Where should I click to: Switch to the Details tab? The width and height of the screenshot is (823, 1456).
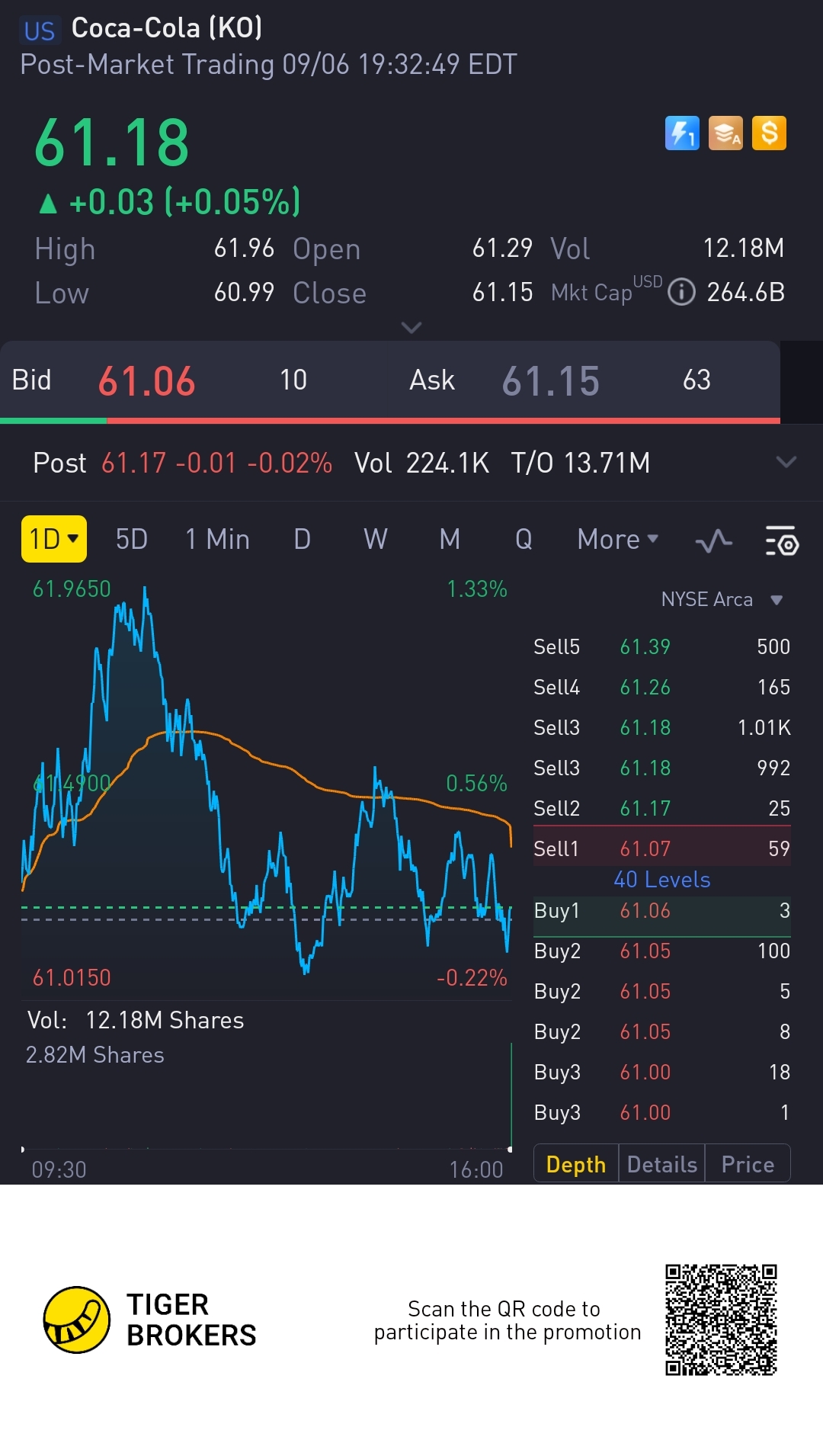click(661, 1164)
